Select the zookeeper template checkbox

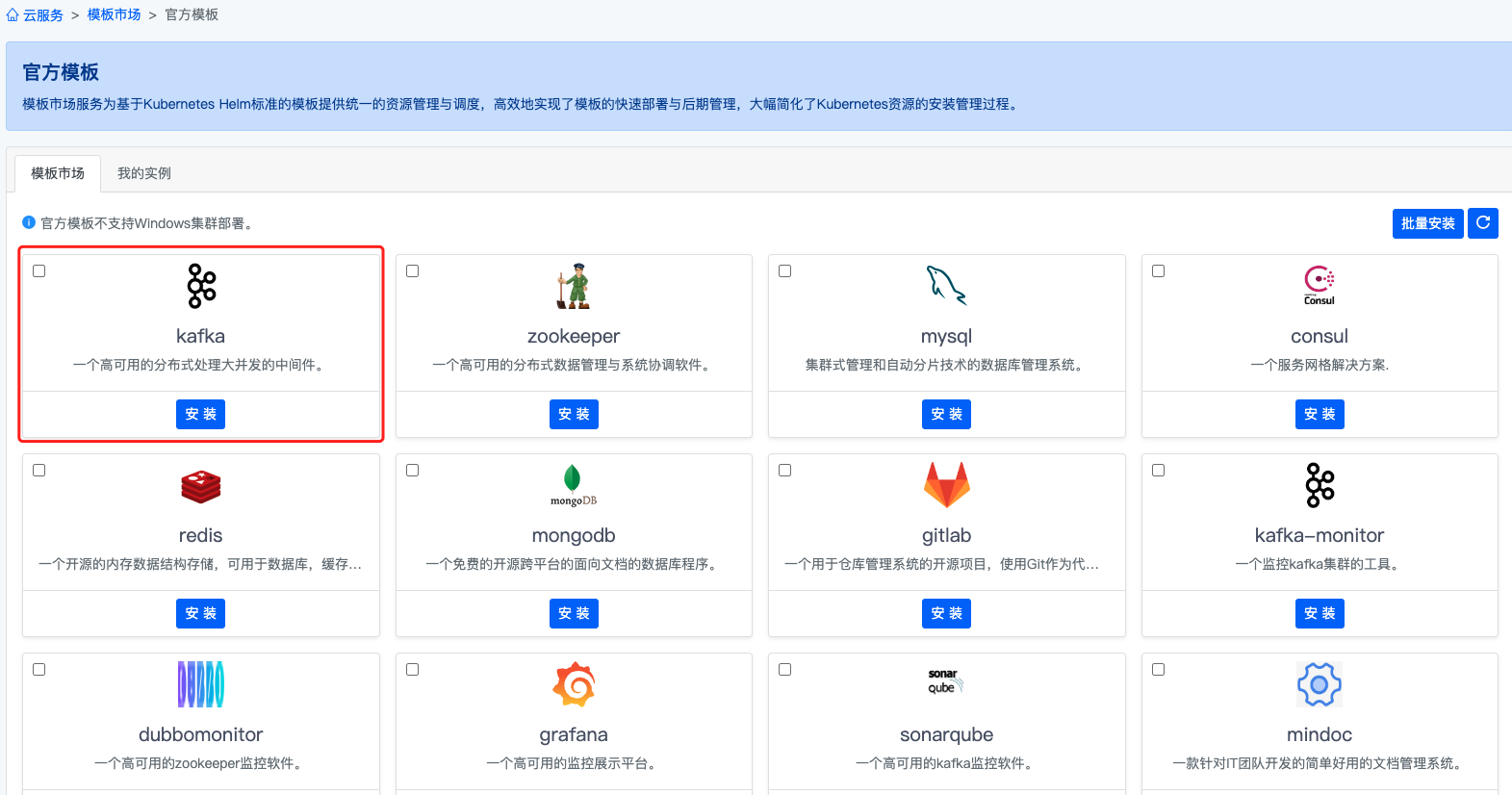click(413, 270)
